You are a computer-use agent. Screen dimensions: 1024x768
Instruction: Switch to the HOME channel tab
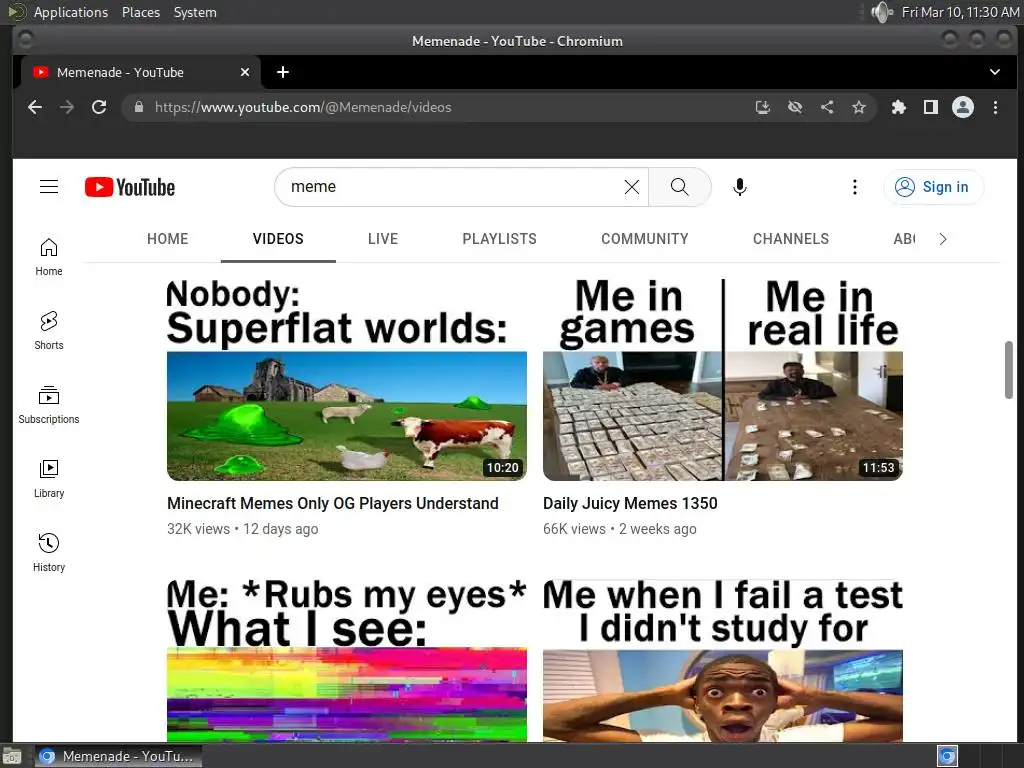click(x=167, y=239)
